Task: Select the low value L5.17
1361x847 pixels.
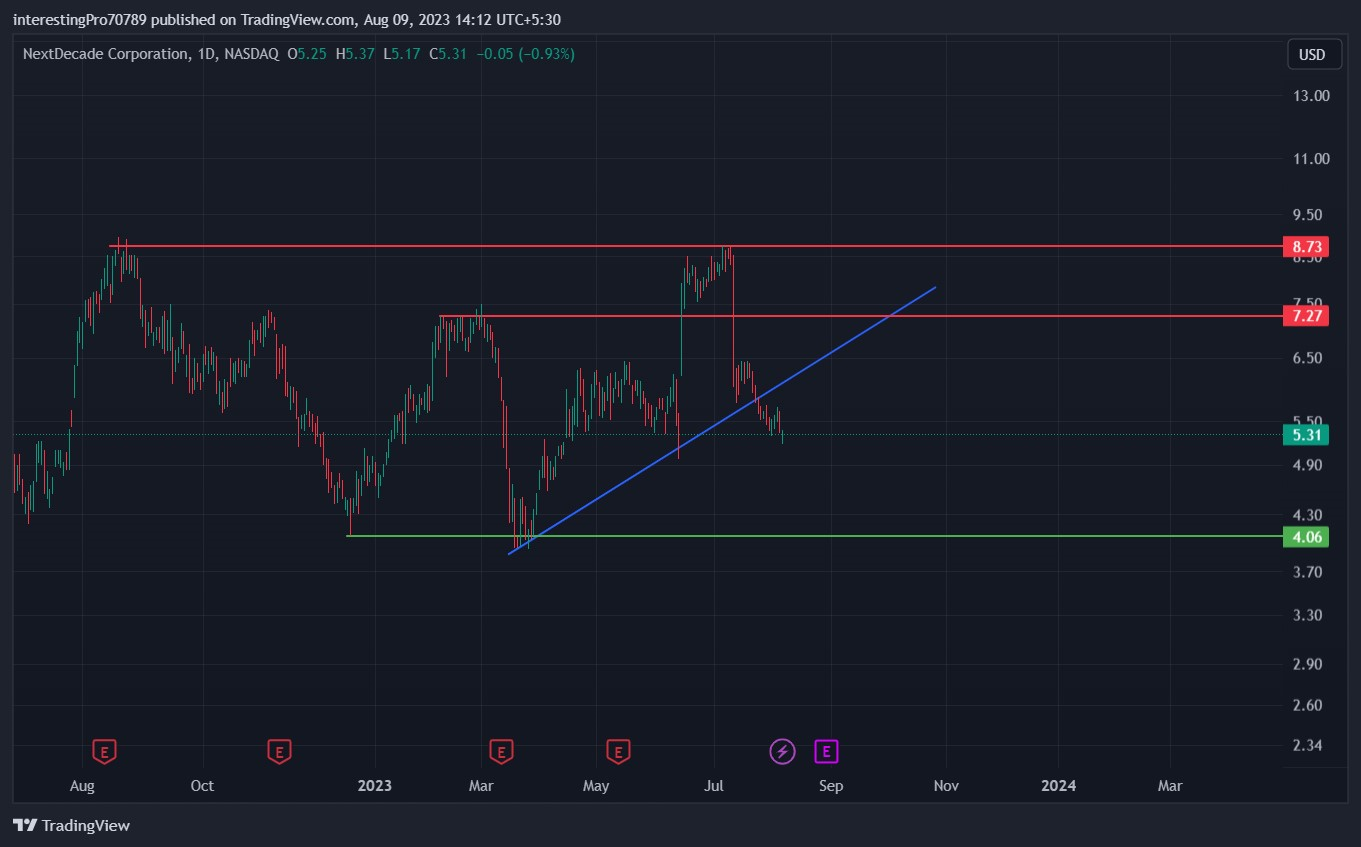Action: 401,54
